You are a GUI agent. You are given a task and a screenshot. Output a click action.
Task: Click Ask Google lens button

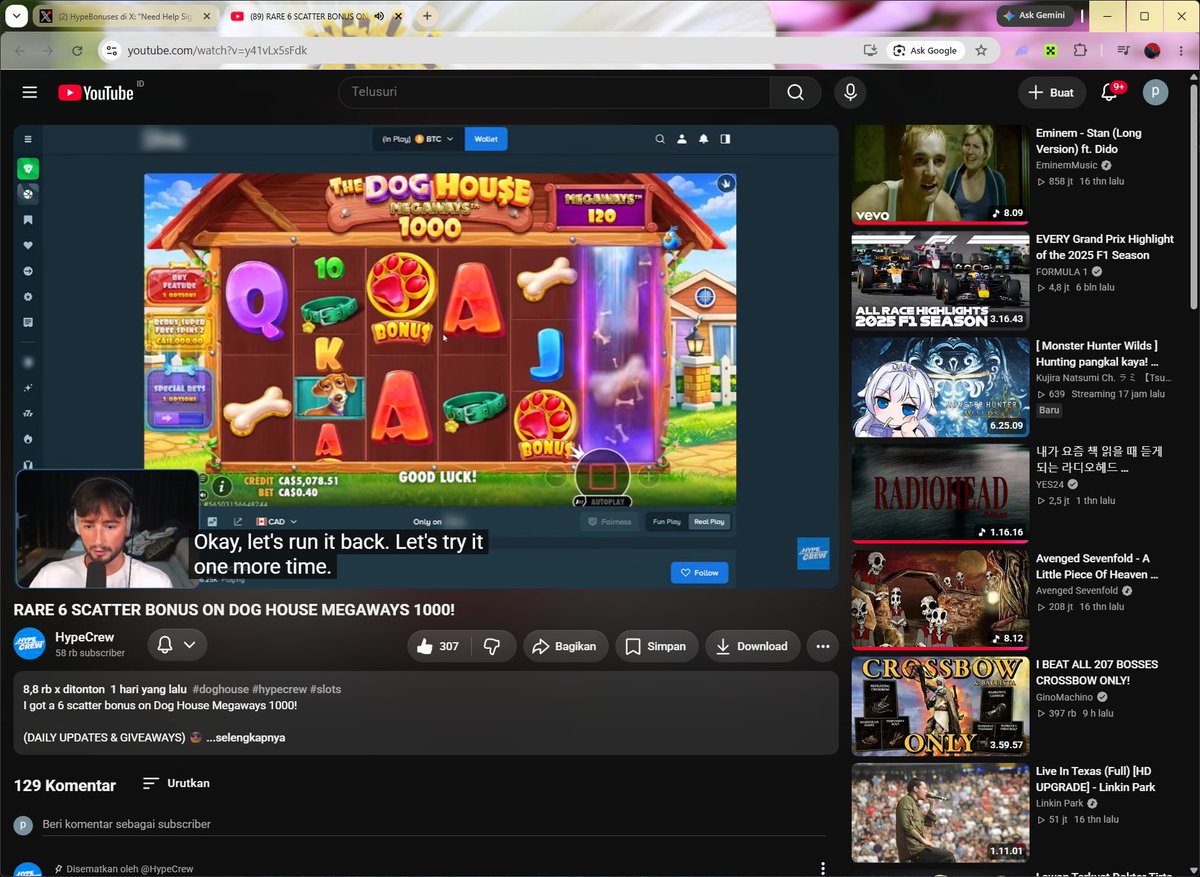click(925, 50)
